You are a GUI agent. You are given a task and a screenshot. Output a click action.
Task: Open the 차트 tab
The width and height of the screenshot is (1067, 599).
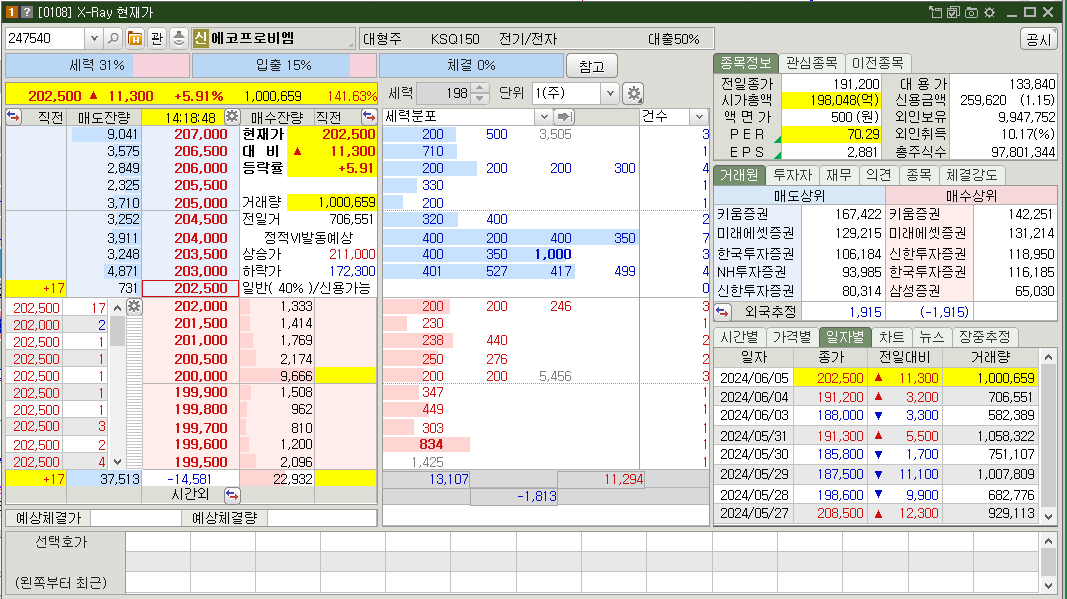pos(891,337)
